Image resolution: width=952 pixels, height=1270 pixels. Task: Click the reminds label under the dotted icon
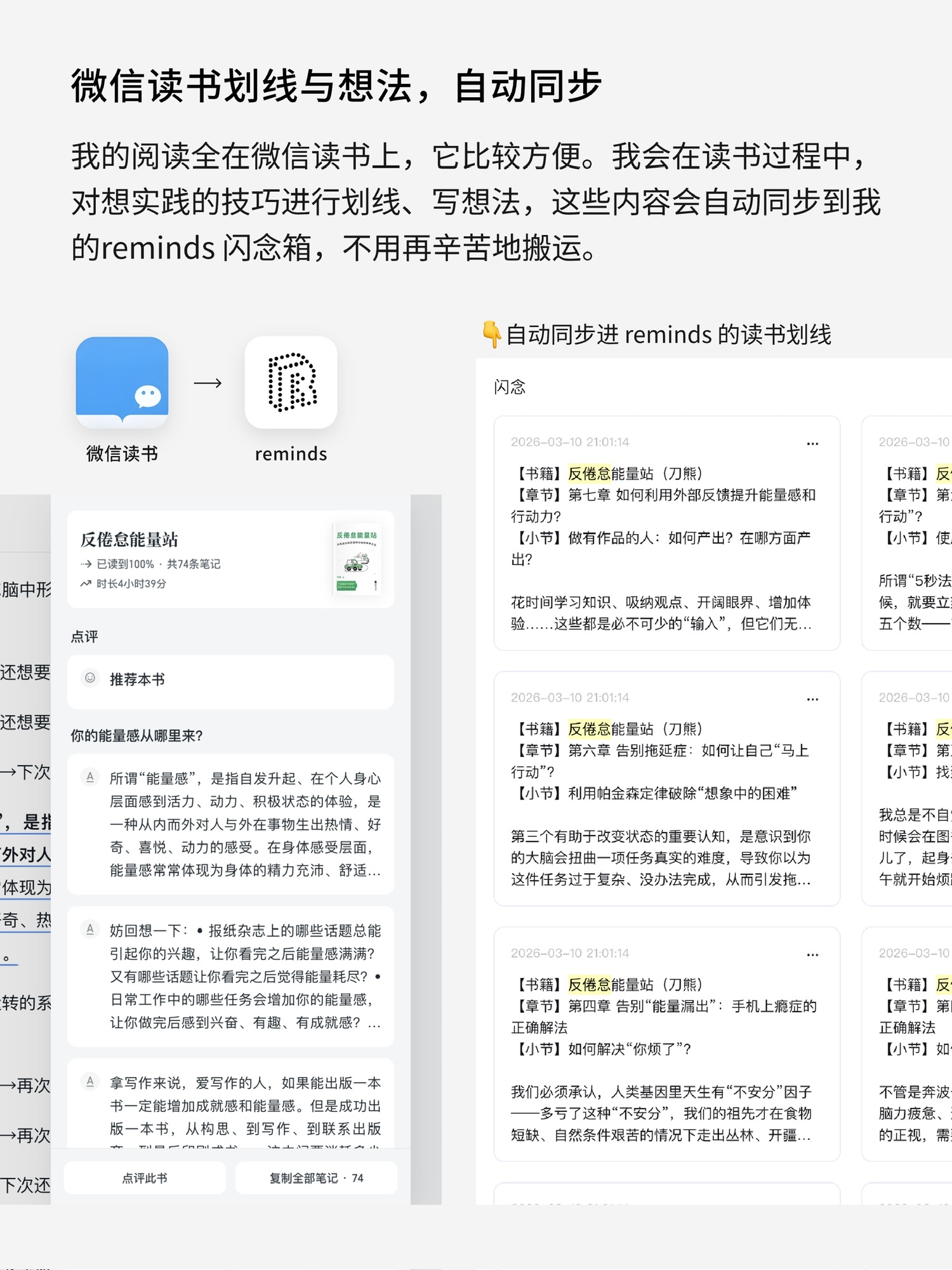[x=291, y=453]
